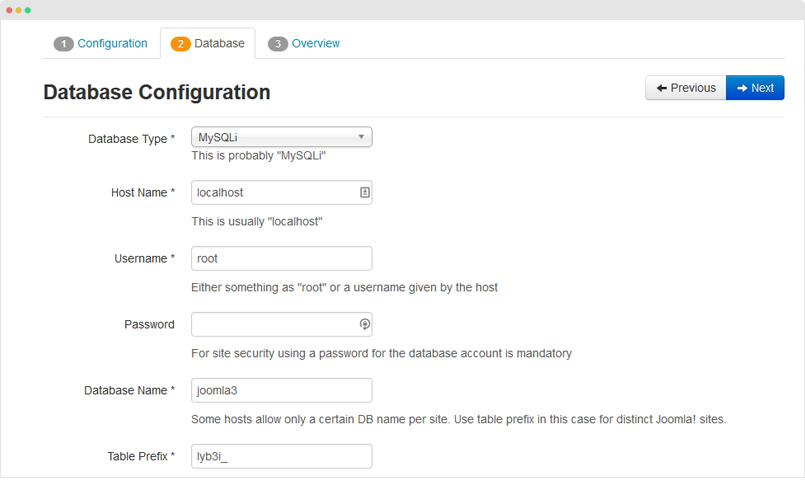The height and width of the screenshot is (482, 805).
Task: Focus the Username field containing root
Action: tap(281, 258)
